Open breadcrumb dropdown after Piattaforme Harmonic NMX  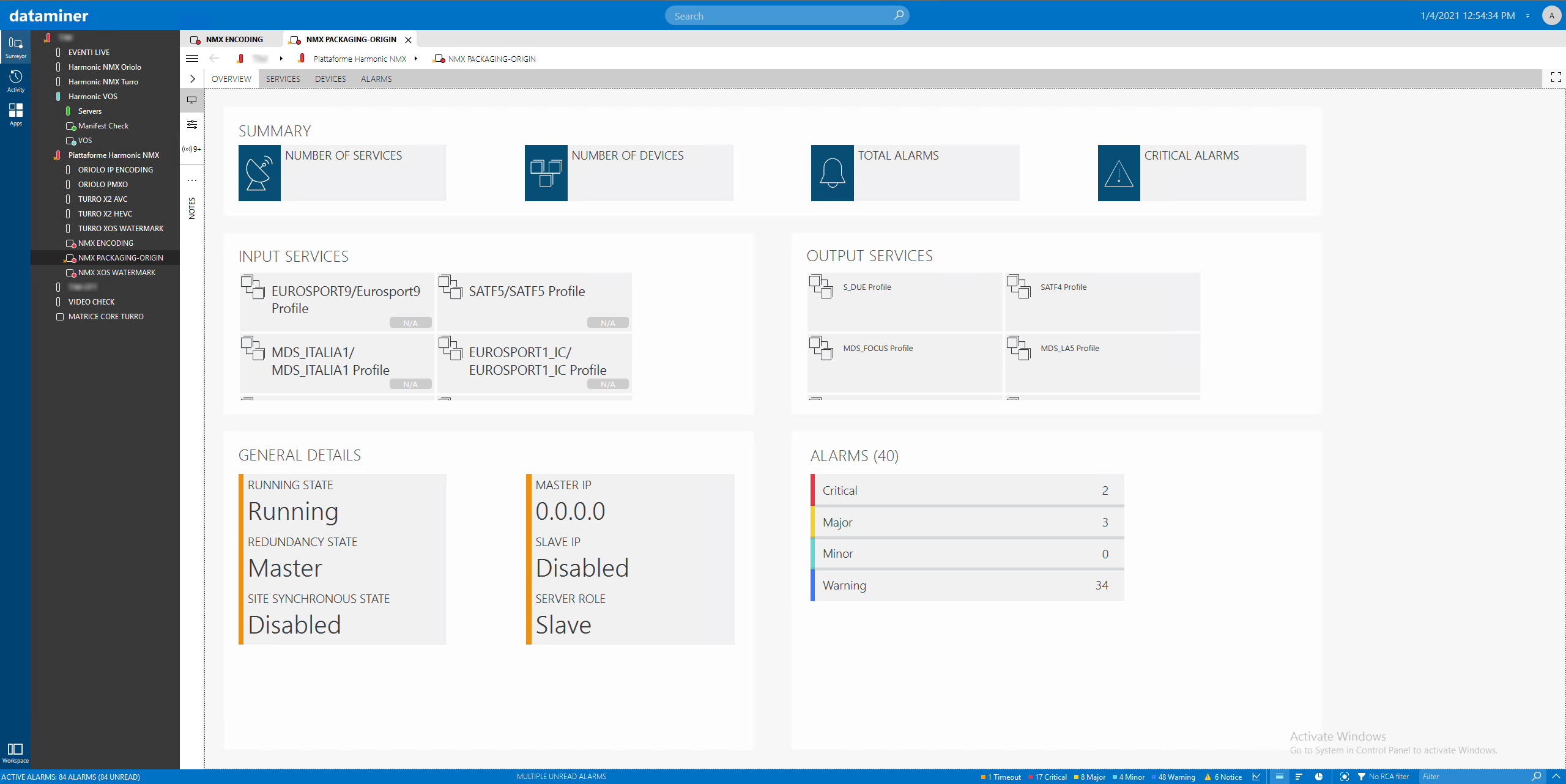pos(415,59)
